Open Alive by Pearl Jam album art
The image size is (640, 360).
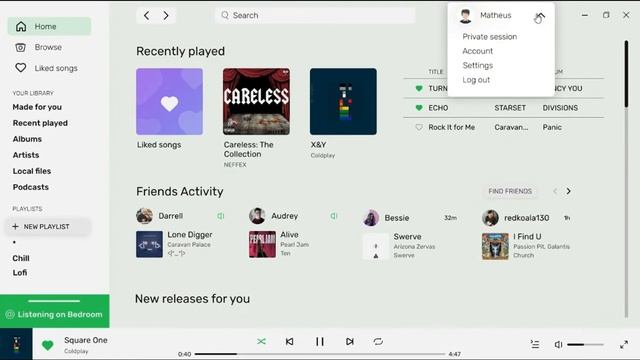pyautogui.click(x=262, y=244)
